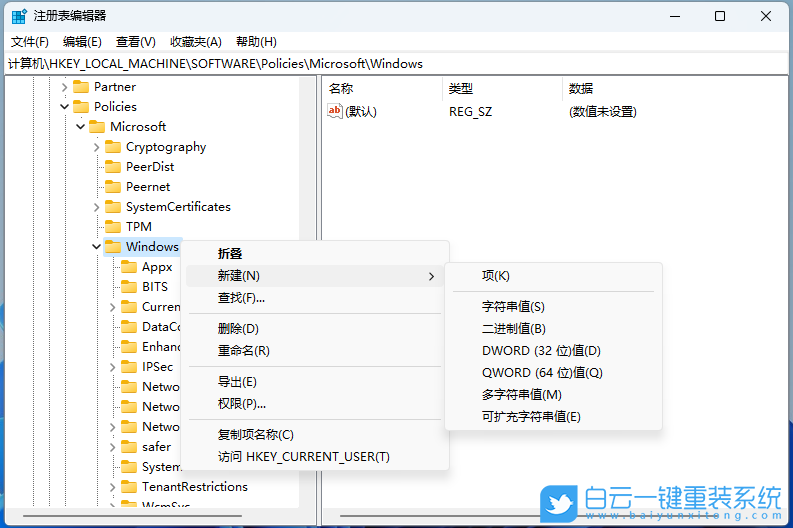
Task: Select DWORD (32 位)值(D) from the submenu
Action: click(x=541, y=351)
